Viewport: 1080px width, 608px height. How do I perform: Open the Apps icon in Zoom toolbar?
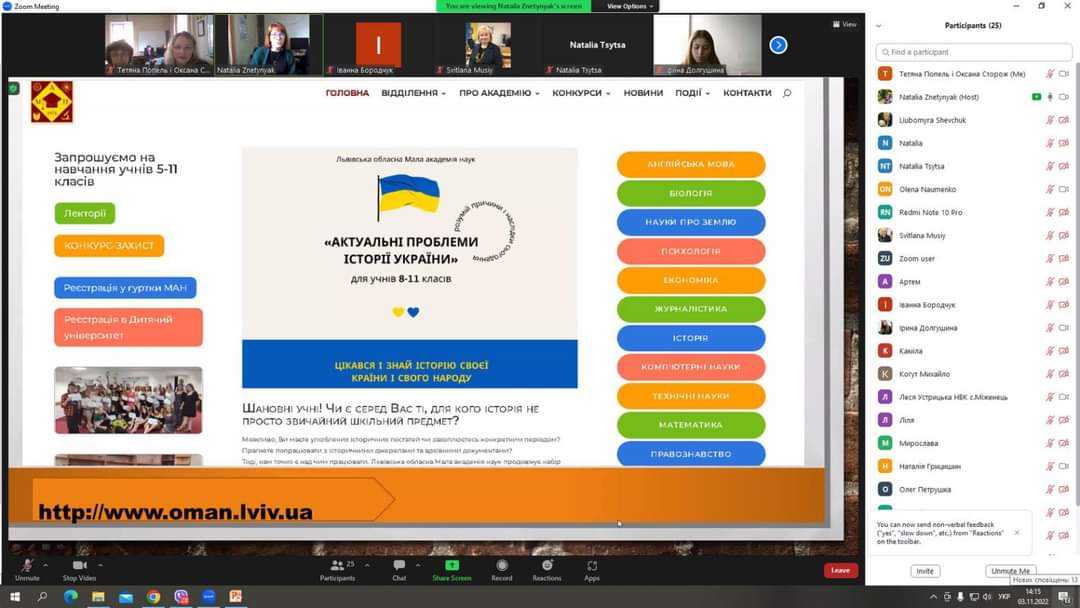592,566
